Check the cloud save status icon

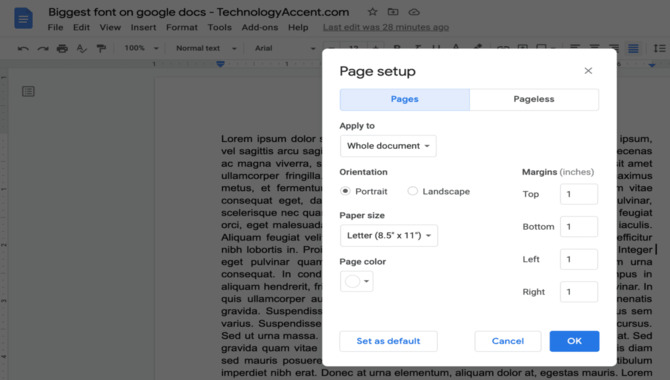tap(414, 12)
